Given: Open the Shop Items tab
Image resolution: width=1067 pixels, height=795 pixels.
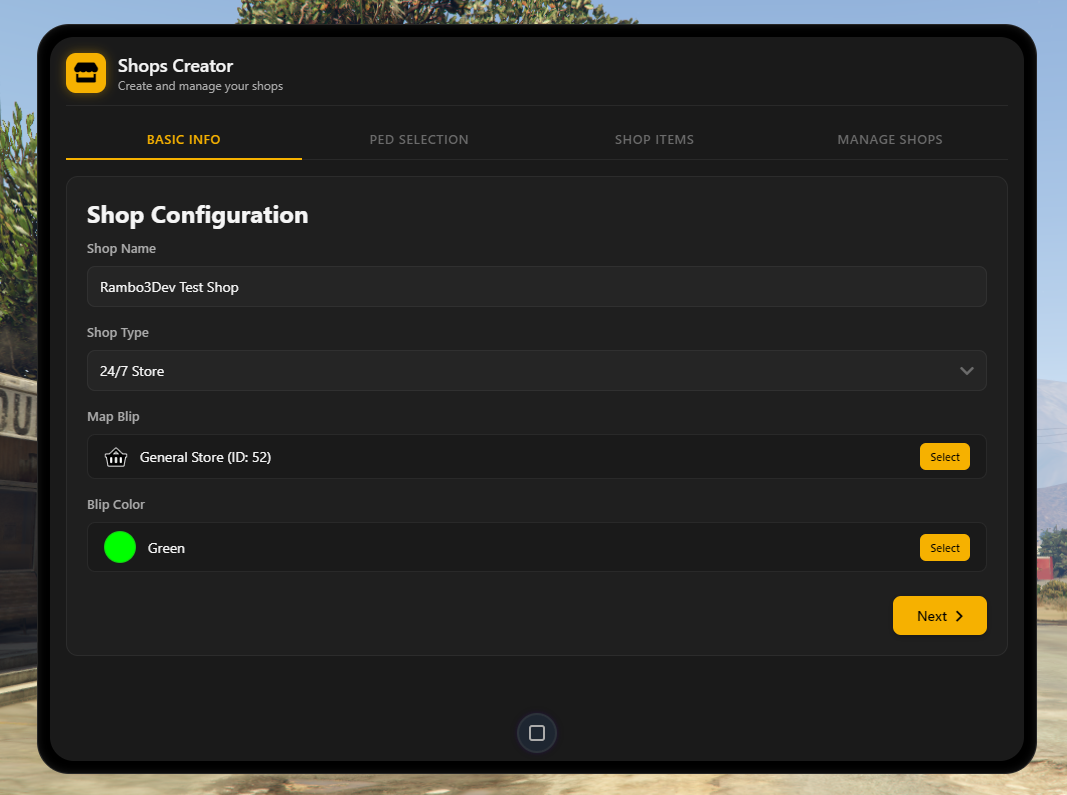Looking at the screenshot, I should click(x=654, y=140).
